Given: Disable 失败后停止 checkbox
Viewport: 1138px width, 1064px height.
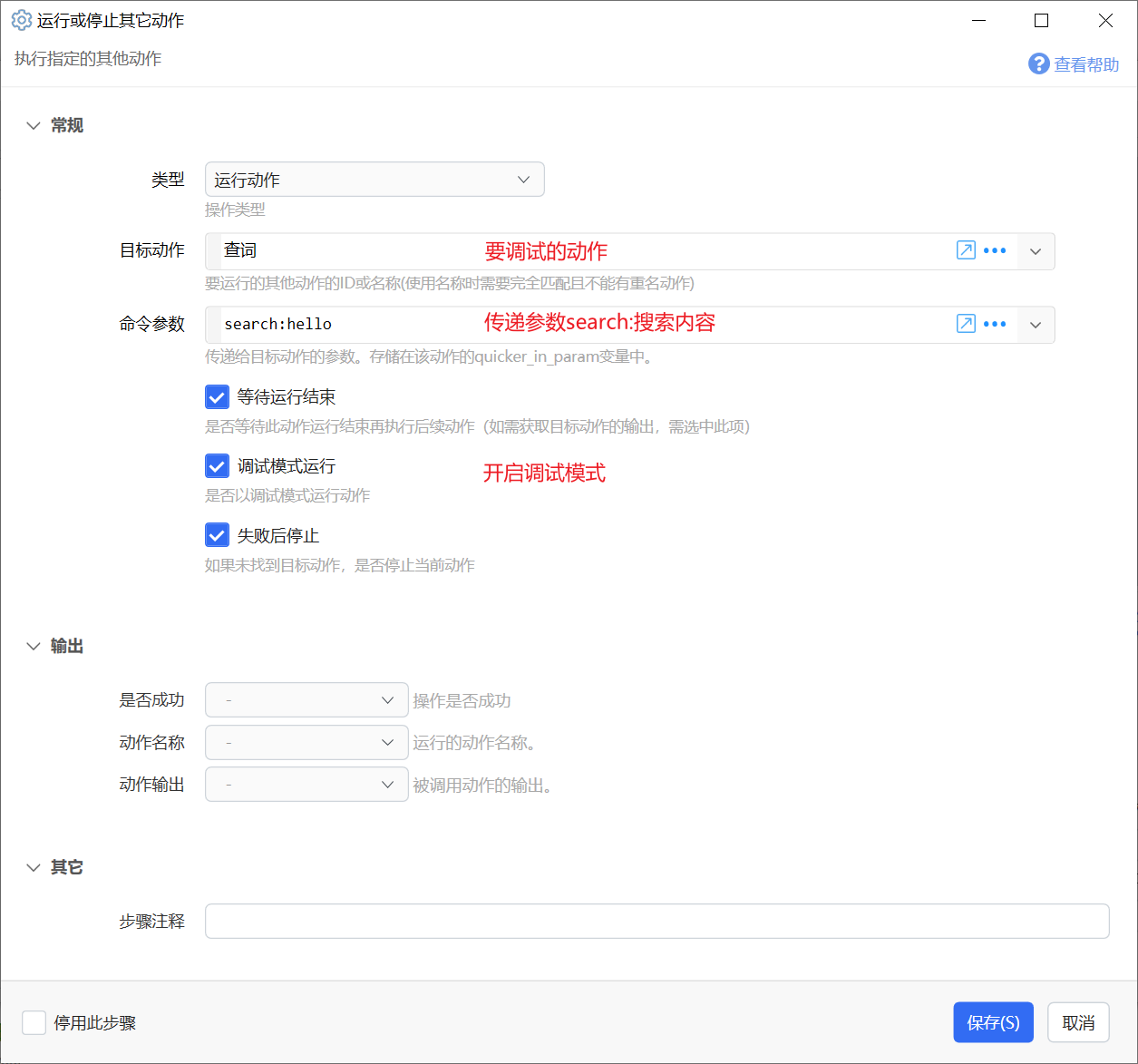Looking at the screenshot, I should coord(217,535).
